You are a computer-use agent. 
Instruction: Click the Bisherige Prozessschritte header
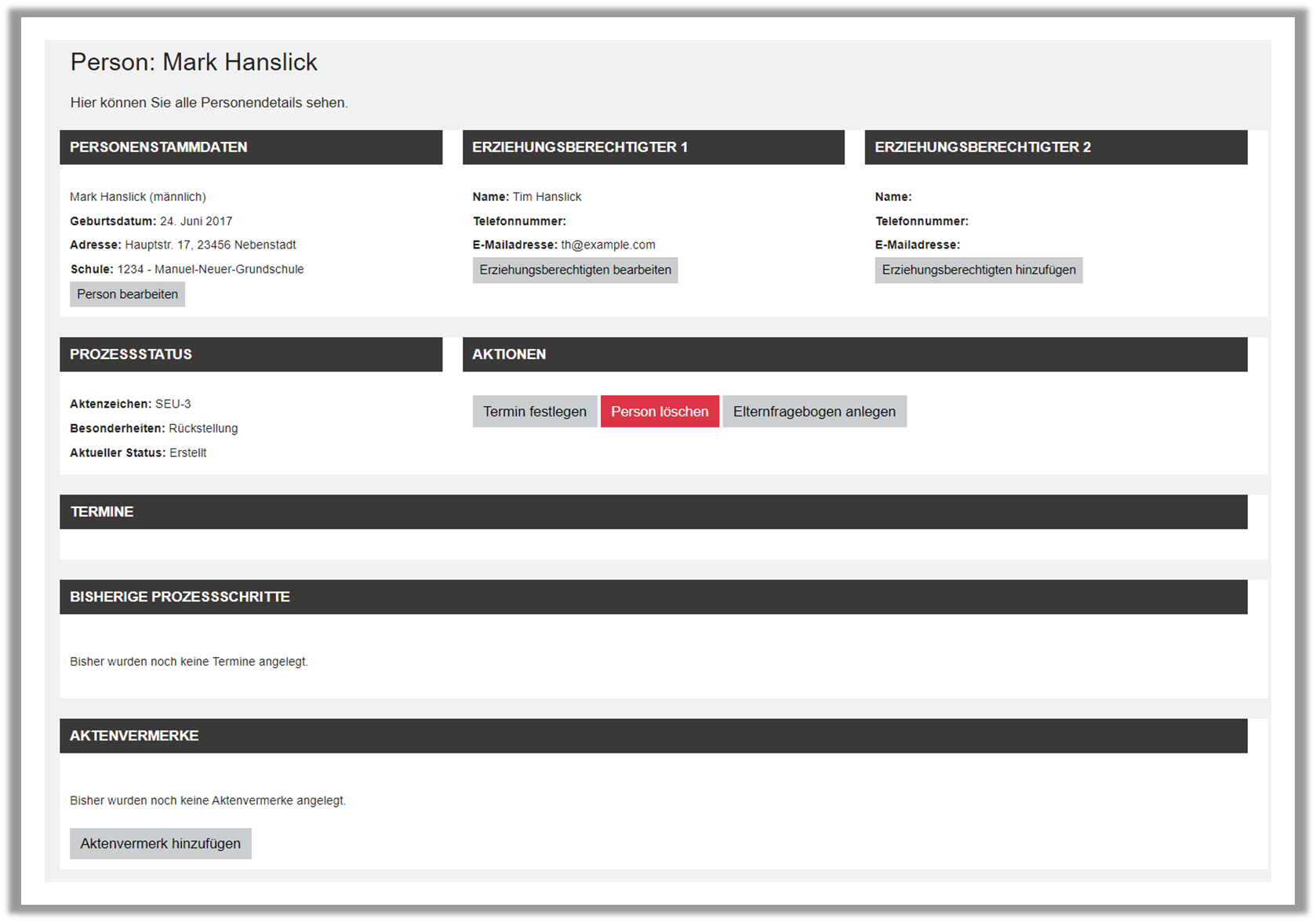pos(653,597)
